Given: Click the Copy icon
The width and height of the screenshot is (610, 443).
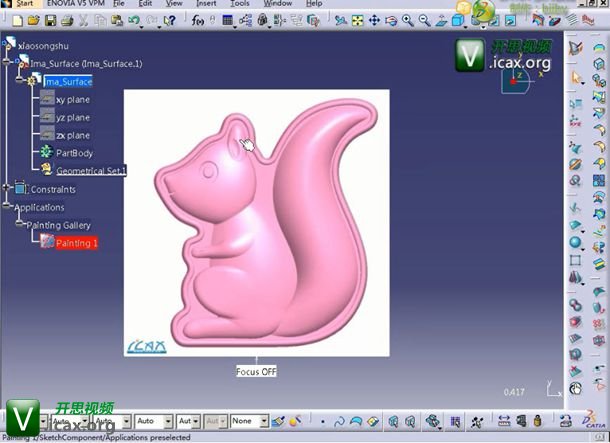Looking at the screenshot, I should click(100, 20).
